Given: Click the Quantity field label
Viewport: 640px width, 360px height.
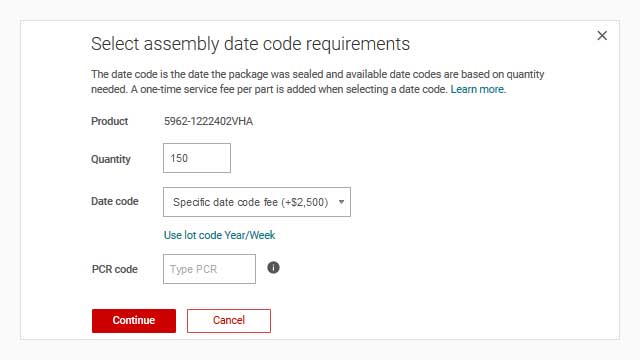Looking at the screenshot, I should (111, 159).
